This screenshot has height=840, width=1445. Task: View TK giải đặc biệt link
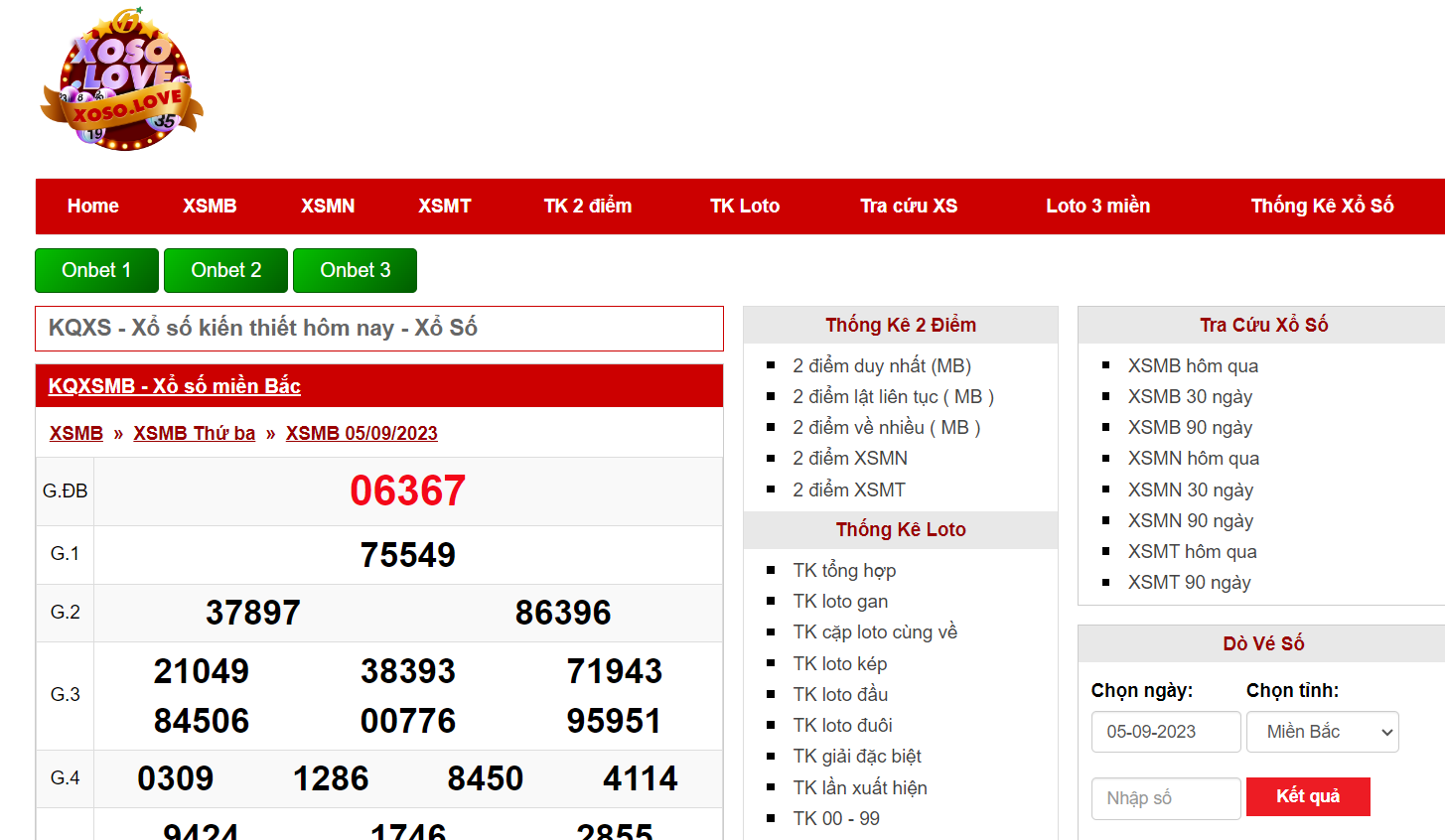(x=856, y=756)
